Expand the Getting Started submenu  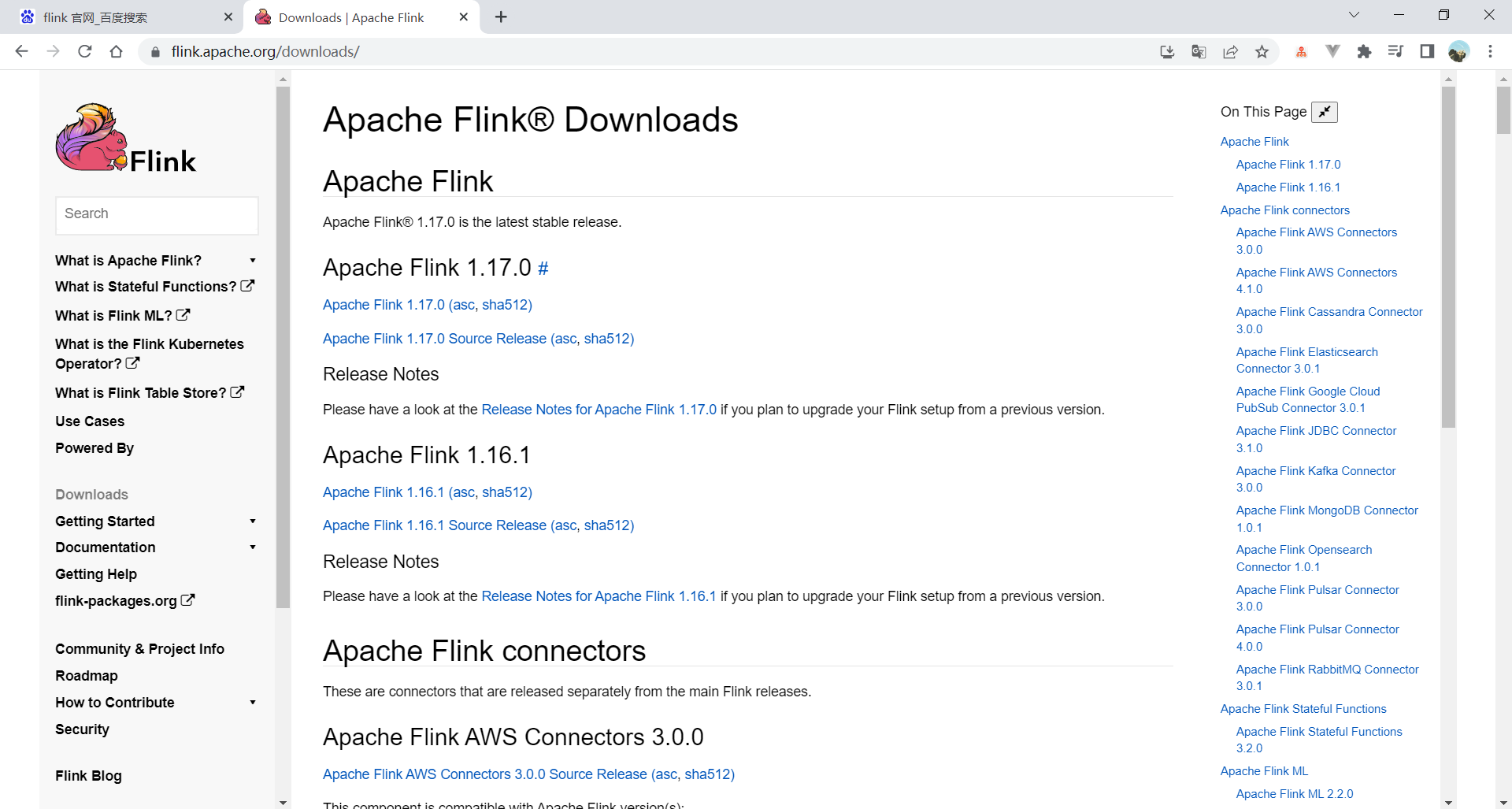click(253, 521)
